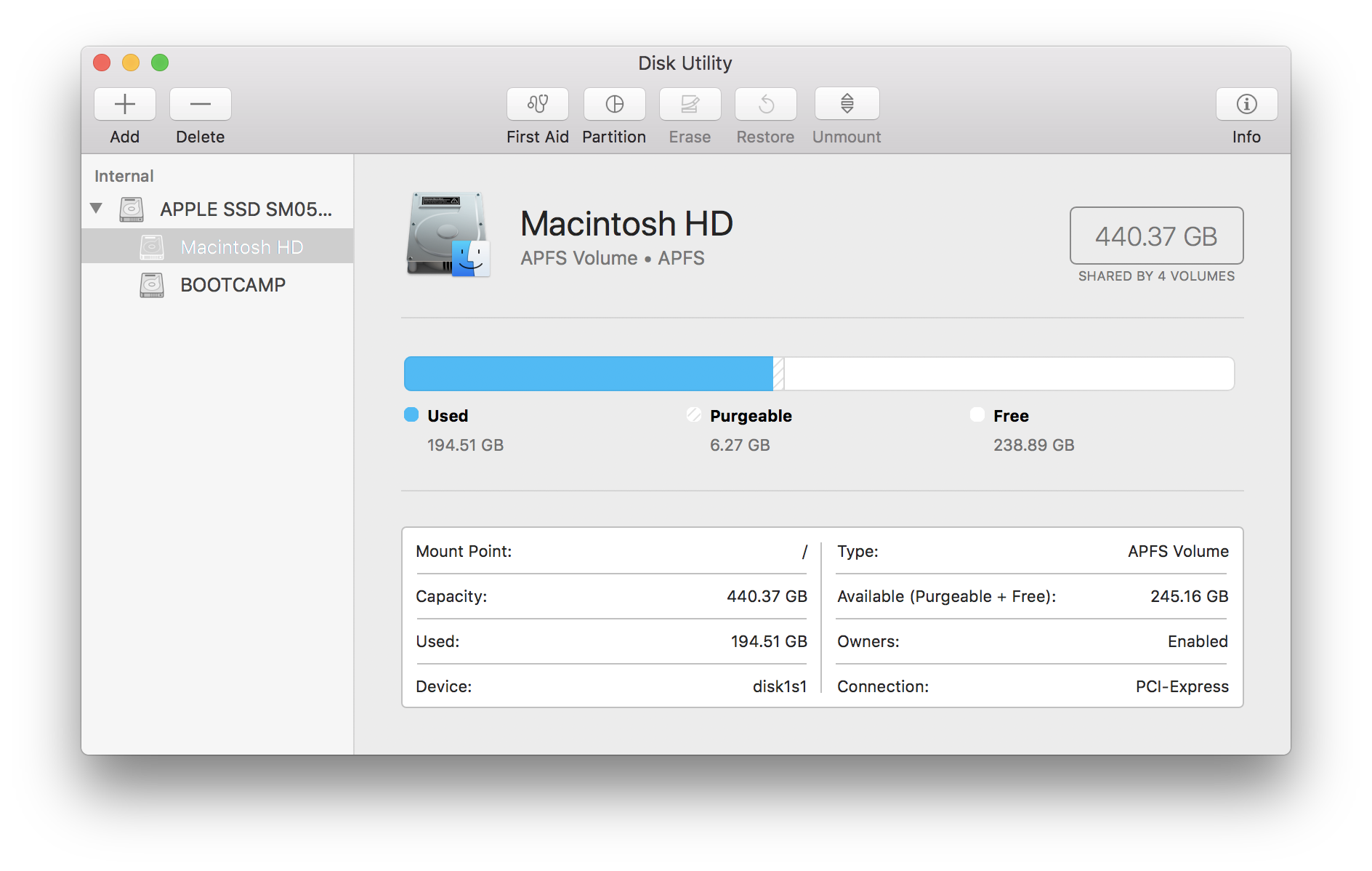Screen dimensions: 1372x871
Task: Select APPLE SSD SM05... in sidebar
Action: pos(217,209)
